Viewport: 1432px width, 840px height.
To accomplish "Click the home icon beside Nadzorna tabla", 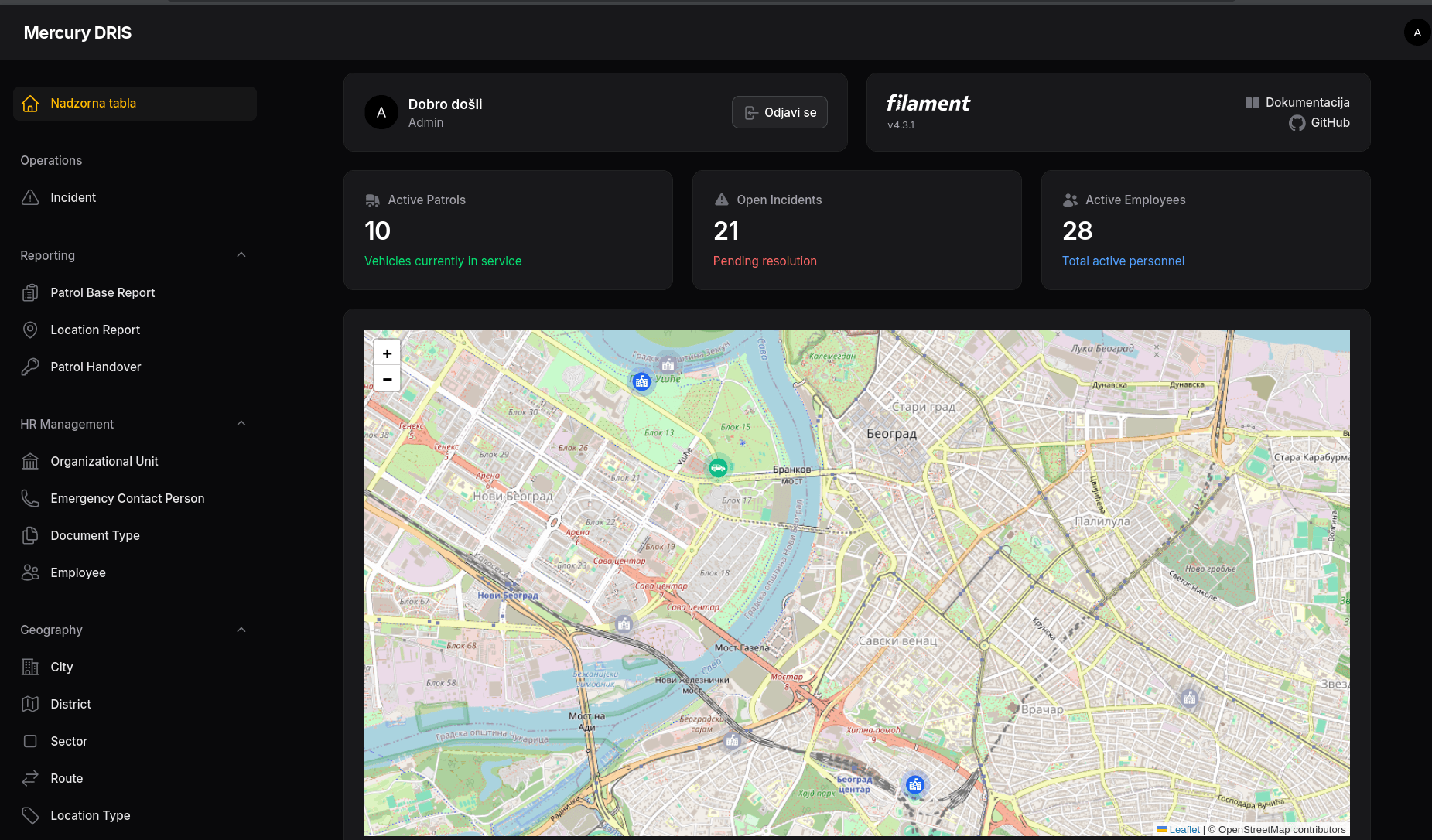I will pyautogui.click(x=30, y=103).
